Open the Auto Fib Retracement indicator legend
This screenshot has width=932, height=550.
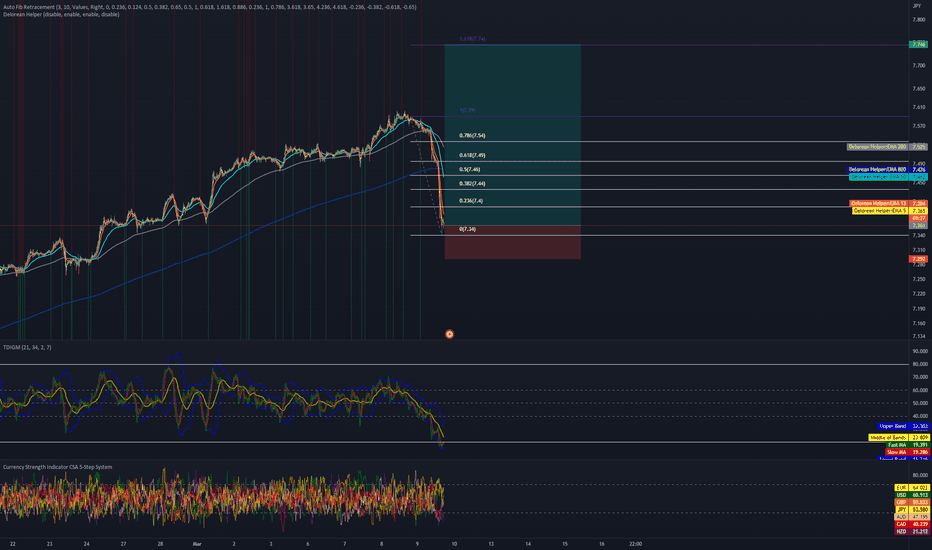(x=209, y=7)
